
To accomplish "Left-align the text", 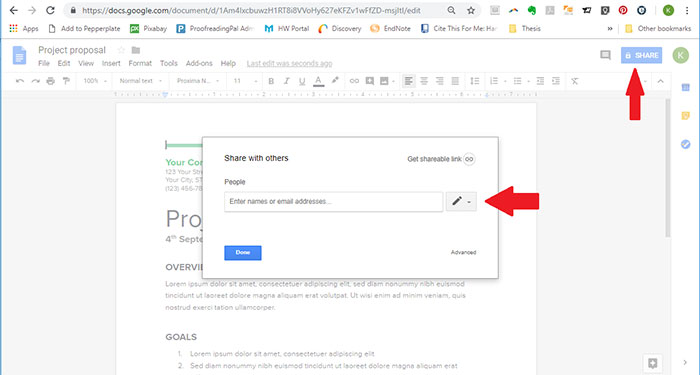I will [408, 81].
